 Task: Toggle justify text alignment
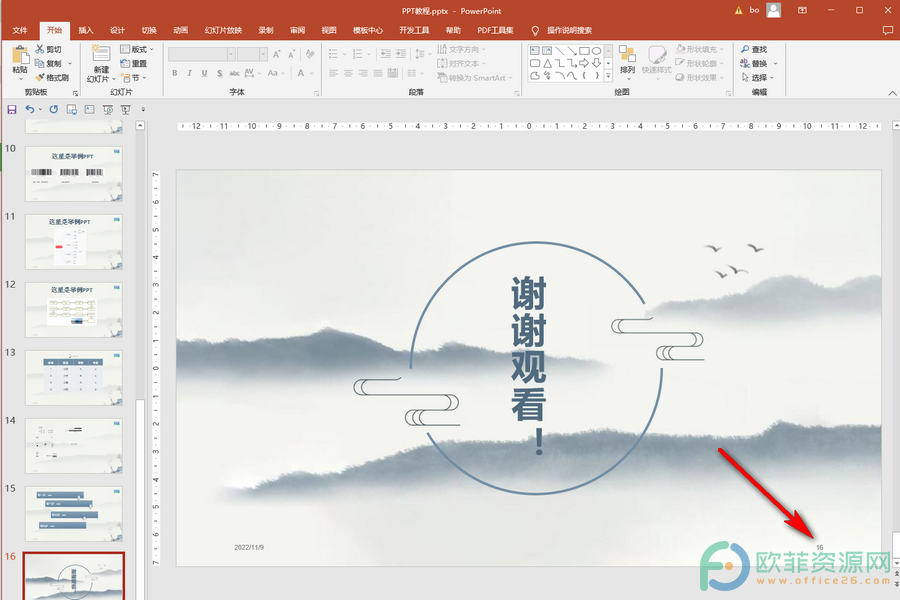(378, 73)
